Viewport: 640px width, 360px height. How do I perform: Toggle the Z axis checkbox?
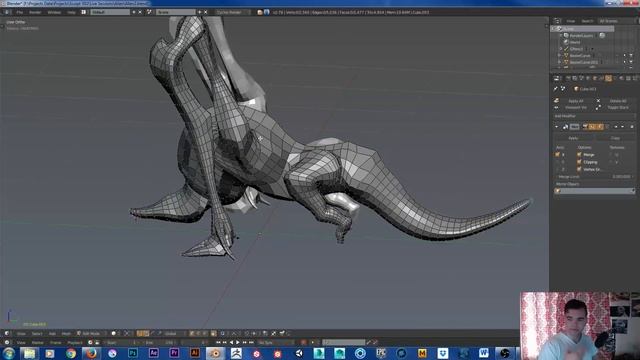tap(558, 169)
